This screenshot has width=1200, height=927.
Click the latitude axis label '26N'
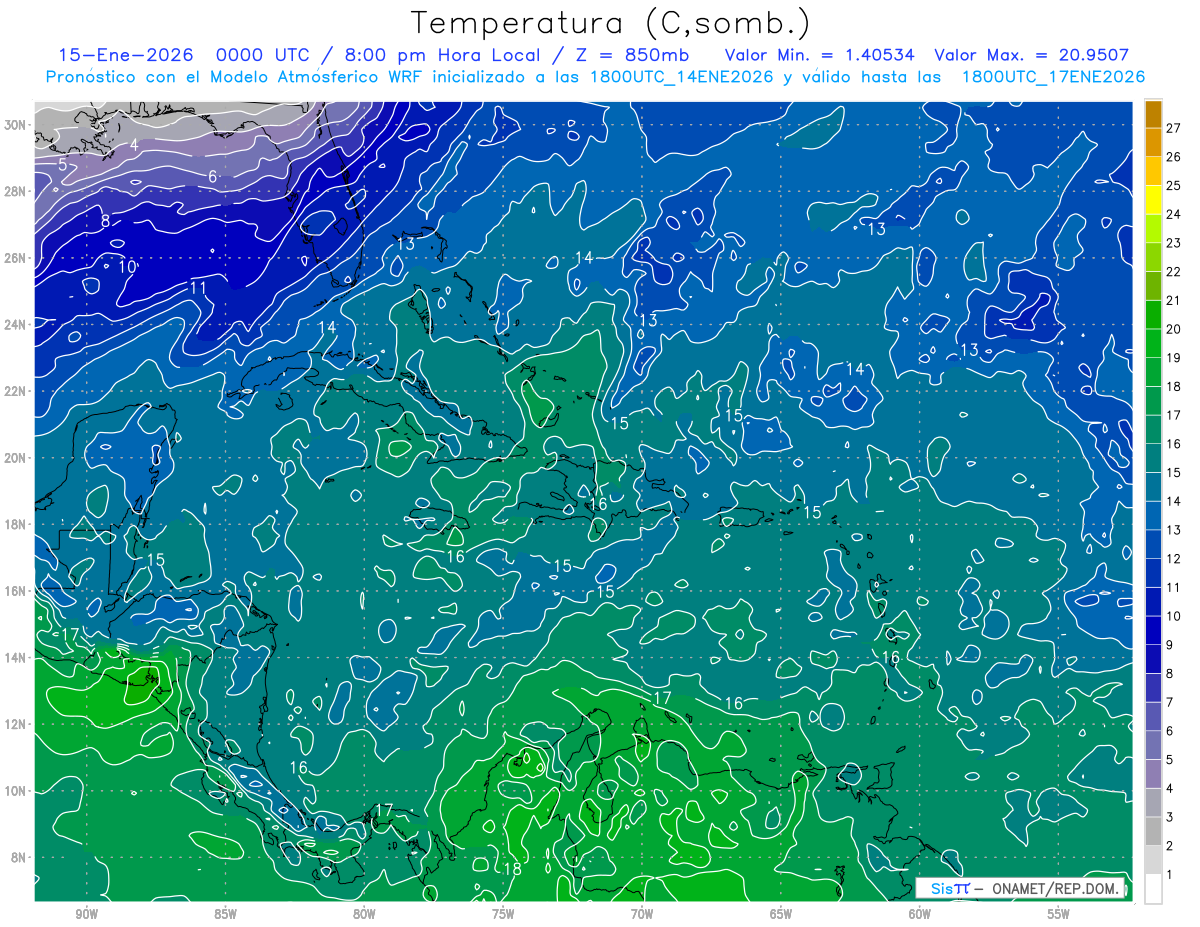click(x=16, y=257)
